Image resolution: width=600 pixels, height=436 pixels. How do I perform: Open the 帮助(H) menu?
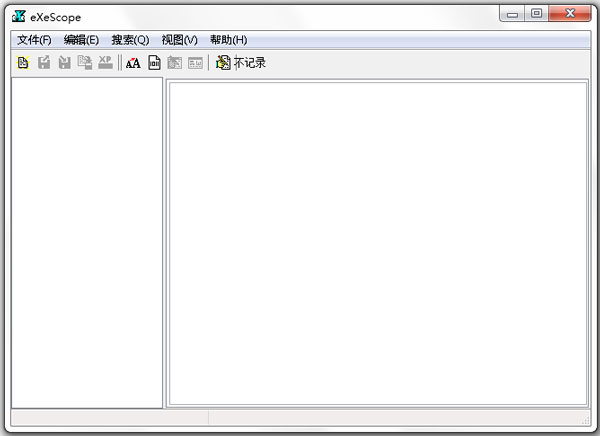click(228, 40)
